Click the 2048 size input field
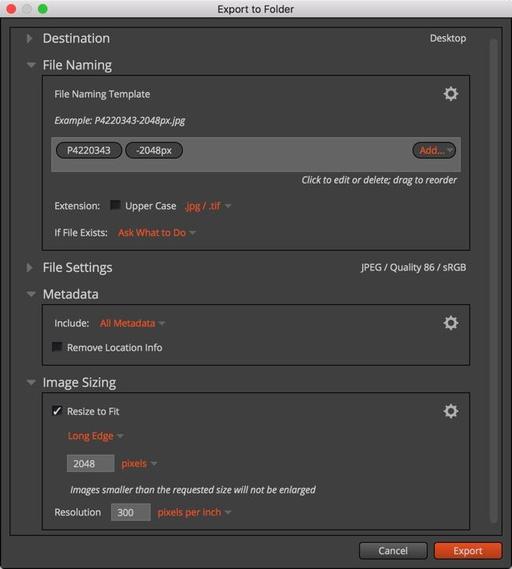Viewport: 512px width, 569px height. click(91, 463)
